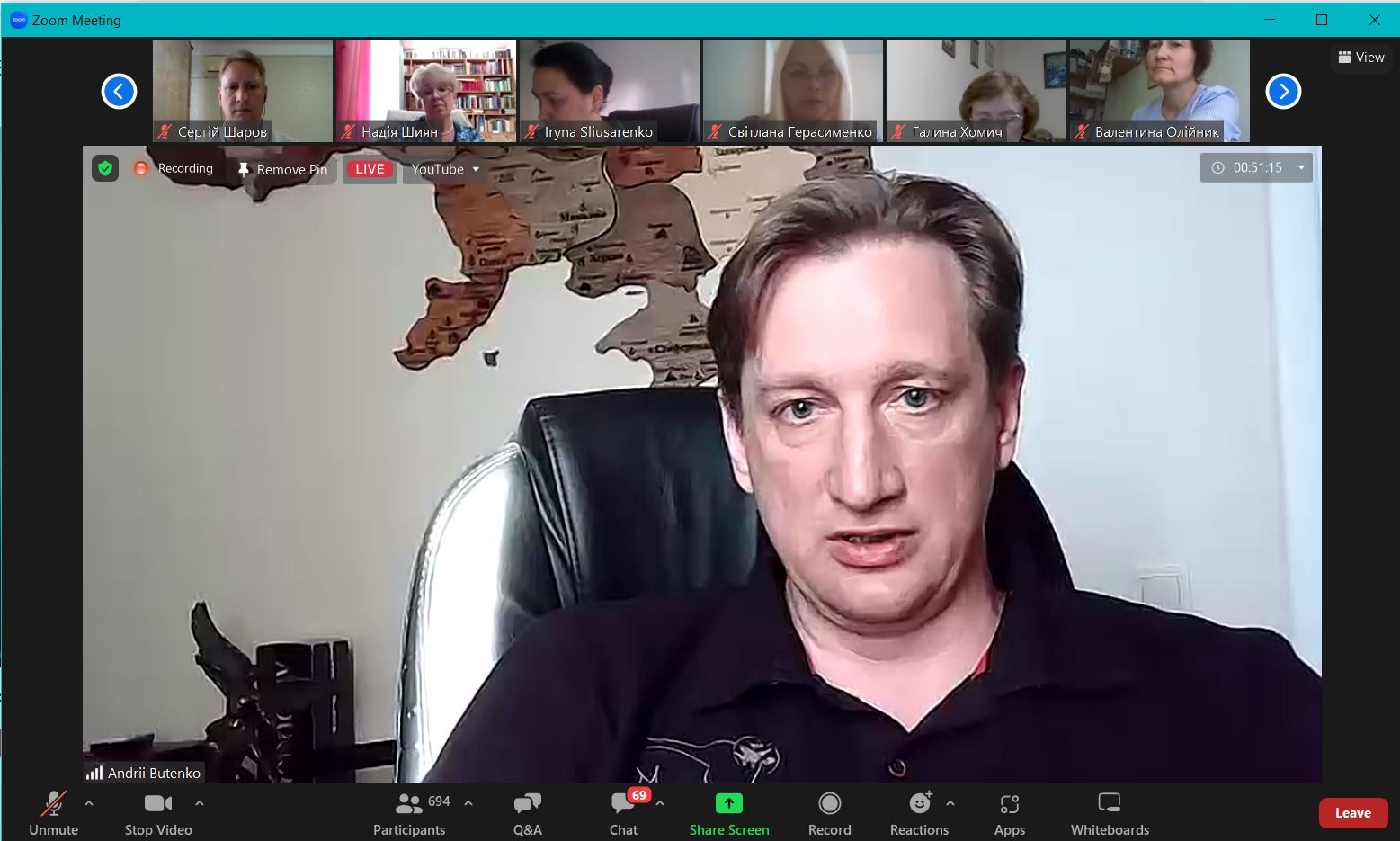Open the View layout menu
This screenshot has height=841, width=1400.
(x=1360, y=58)
